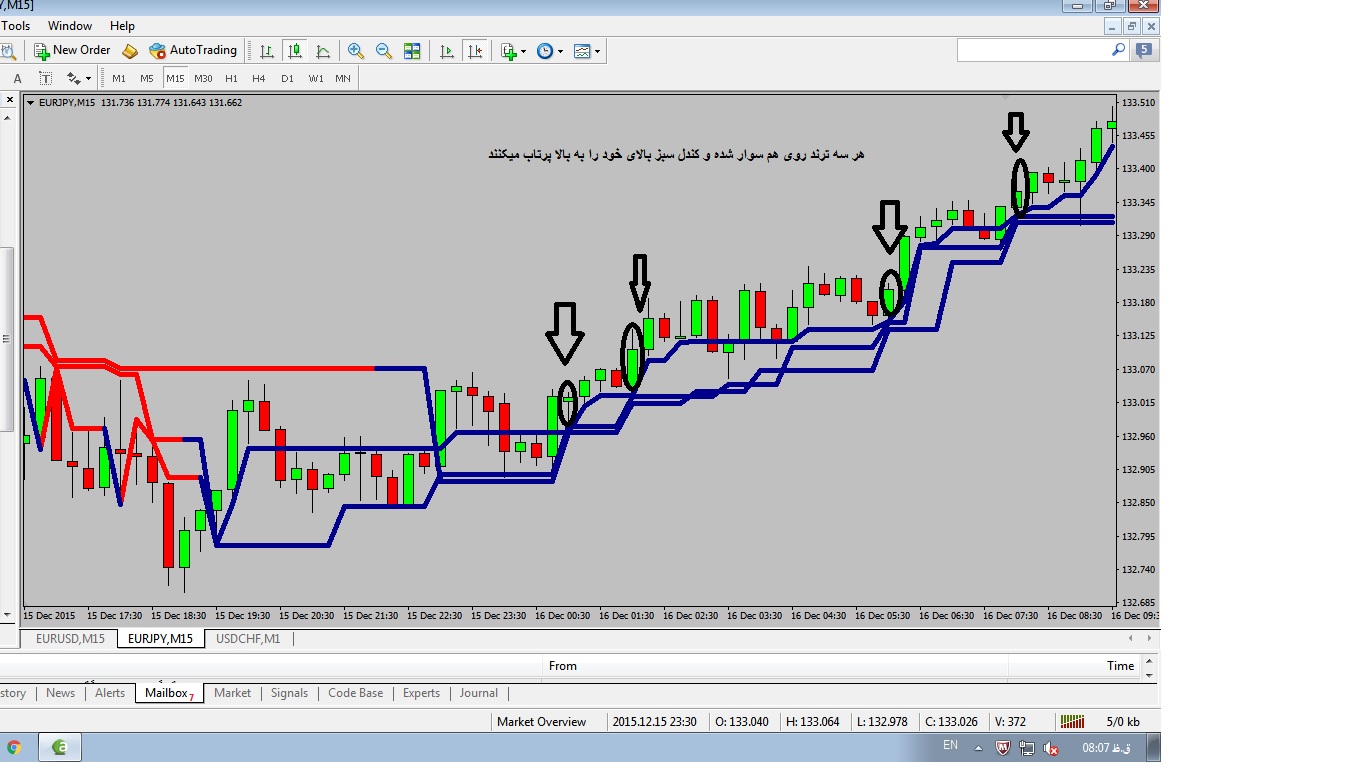1366x768 pixels.
Task: Click the EURJPY,M15 chart title triangle
Action: click(30, 102)
